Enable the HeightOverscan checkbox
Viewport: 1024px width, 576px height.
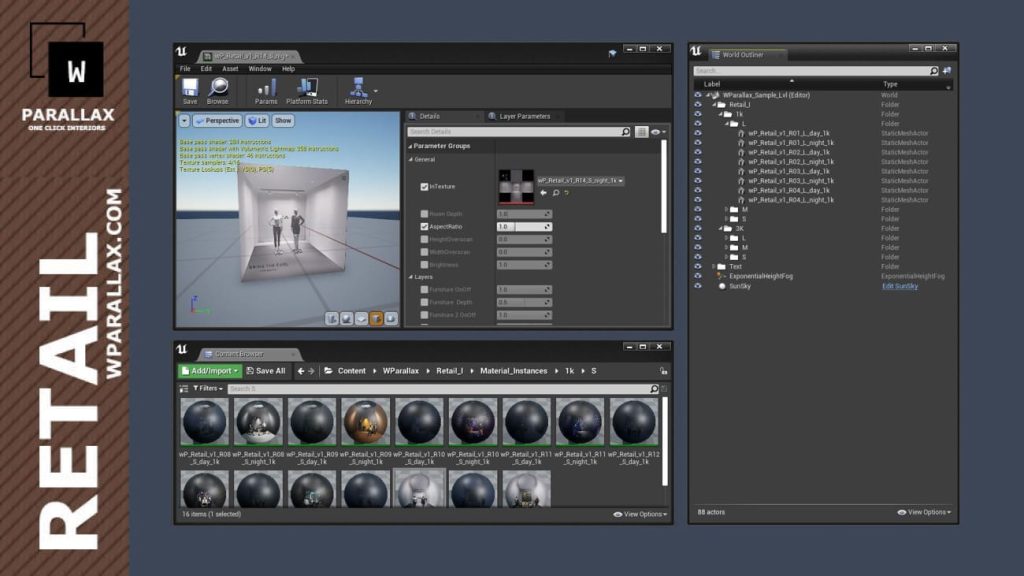[x=424, y=239]
